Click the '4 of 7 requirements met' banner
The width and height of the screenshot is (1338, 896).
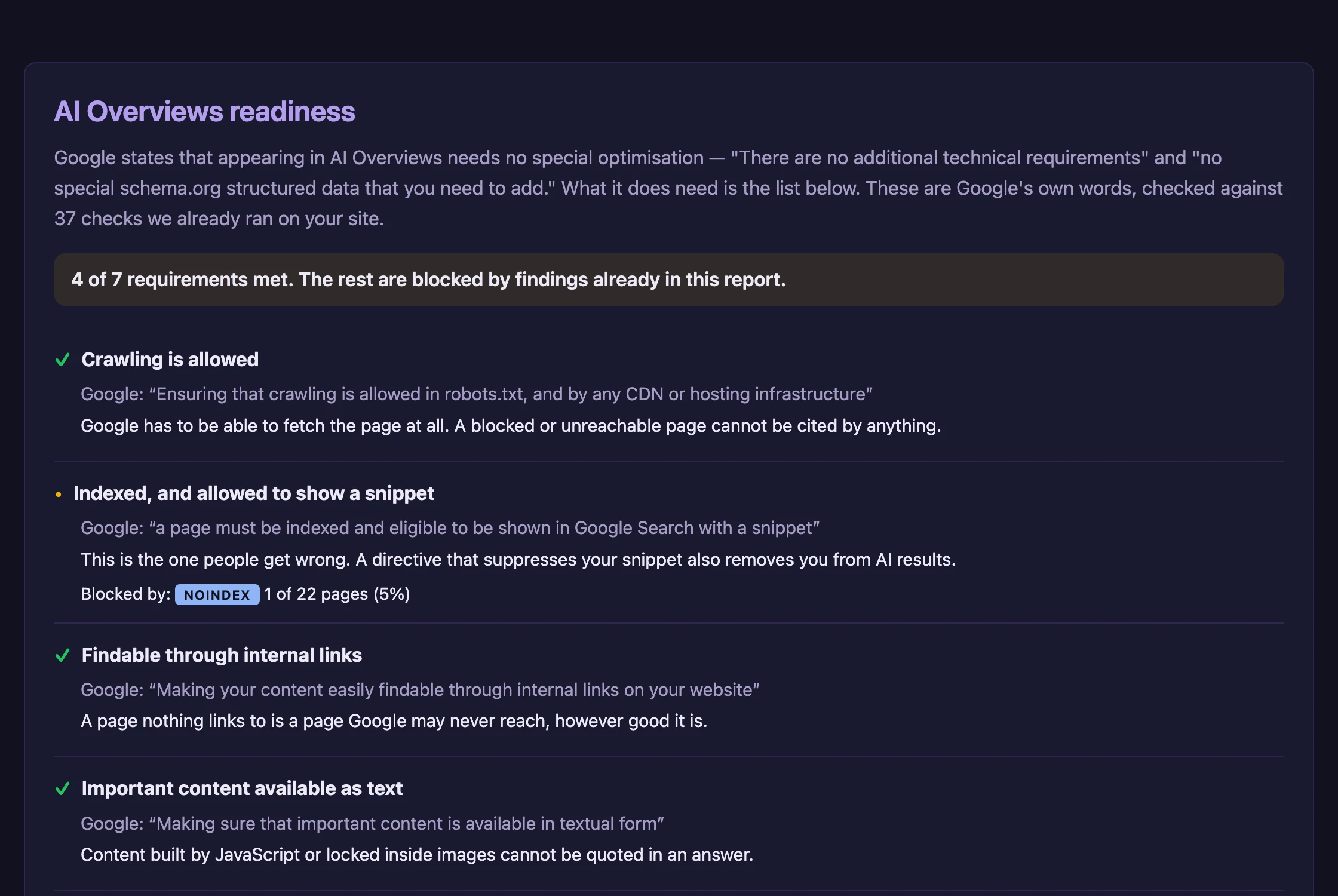coord(669,280)
